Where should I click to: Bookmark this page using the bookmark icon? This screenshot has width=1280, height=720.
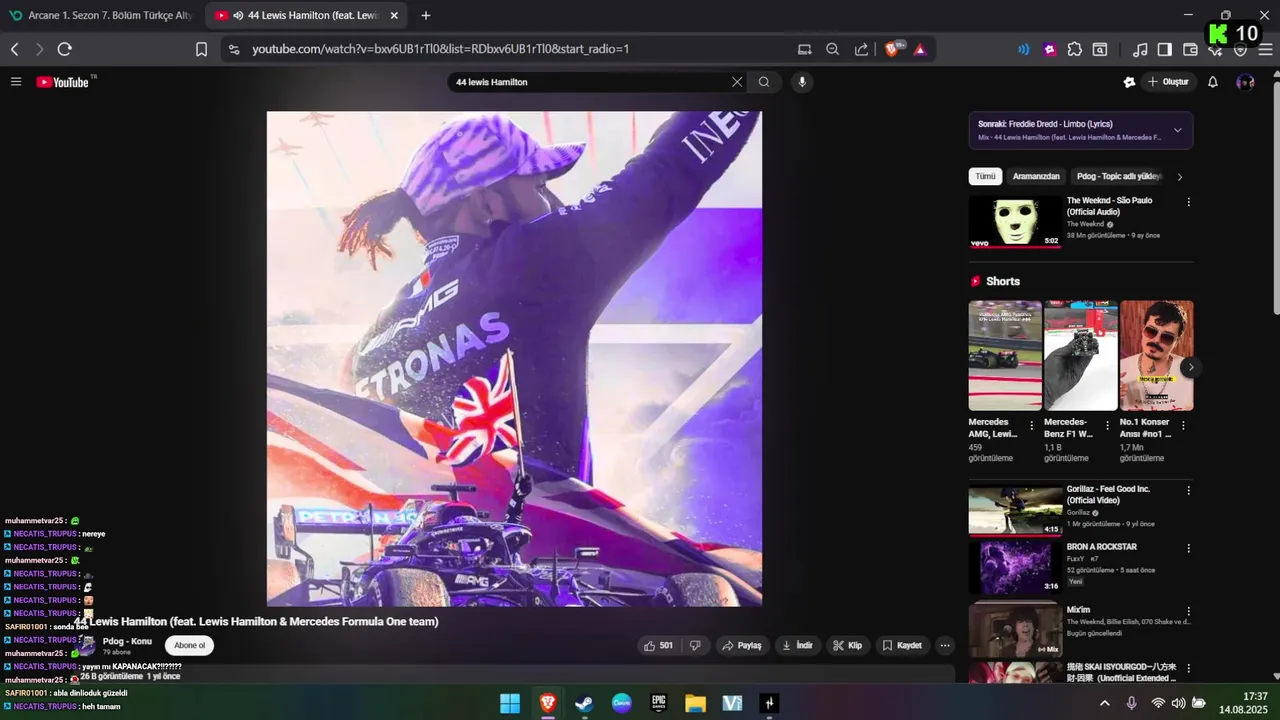201,49
